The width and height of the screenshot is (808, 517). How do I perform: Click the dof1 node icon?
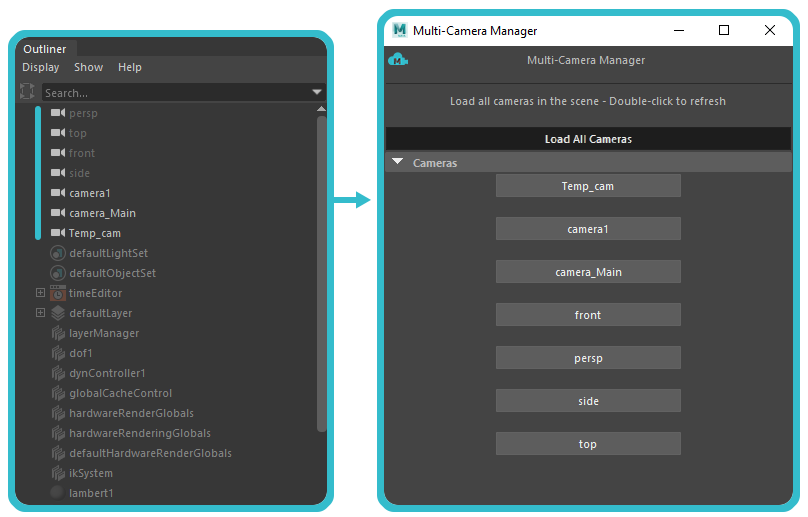tap(58, 353)
